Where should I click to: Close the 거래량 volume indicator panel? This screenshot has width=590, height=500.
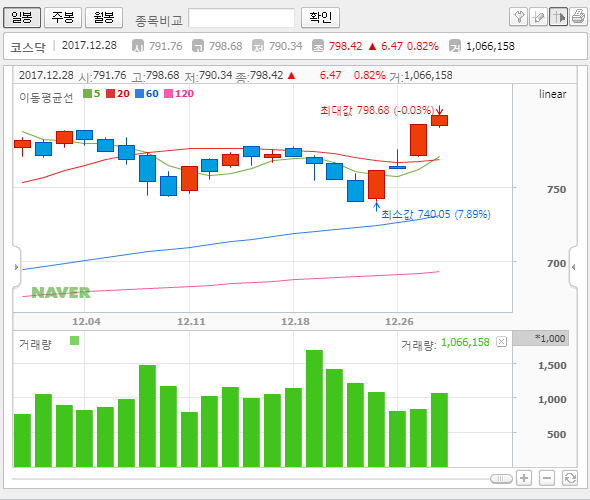(502, 342)
